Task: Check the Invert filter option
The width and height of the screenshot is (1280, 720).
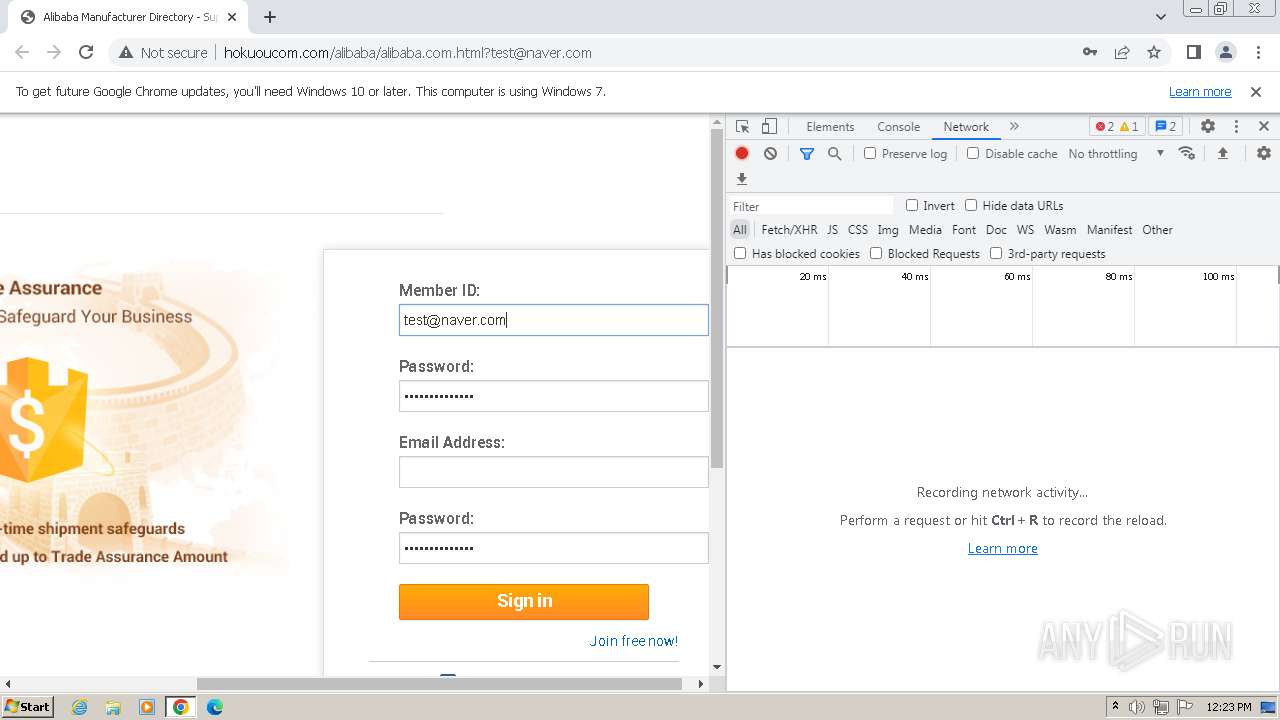Action: tap(912, 205)
